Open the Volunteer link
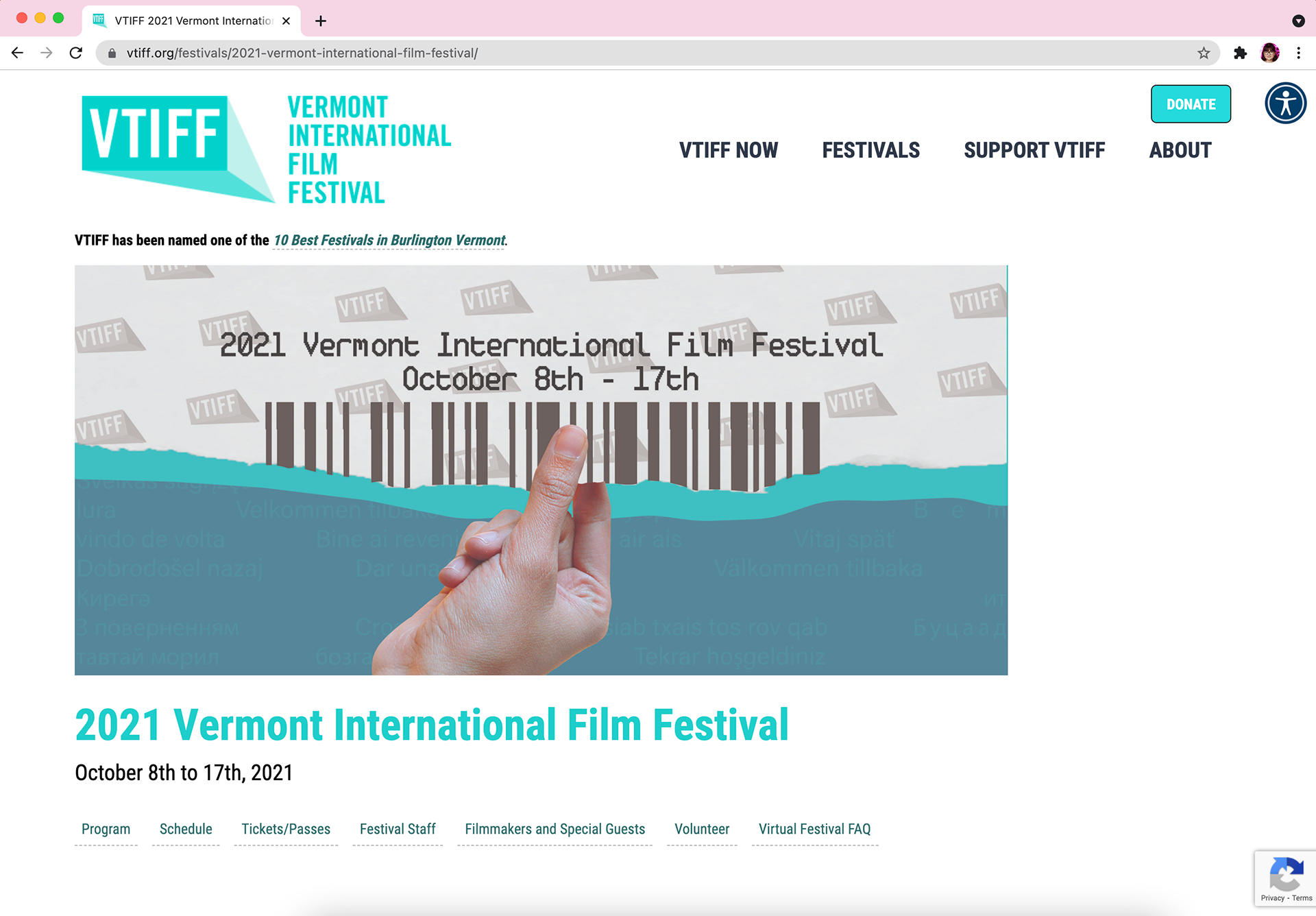 tap(702, 829)
